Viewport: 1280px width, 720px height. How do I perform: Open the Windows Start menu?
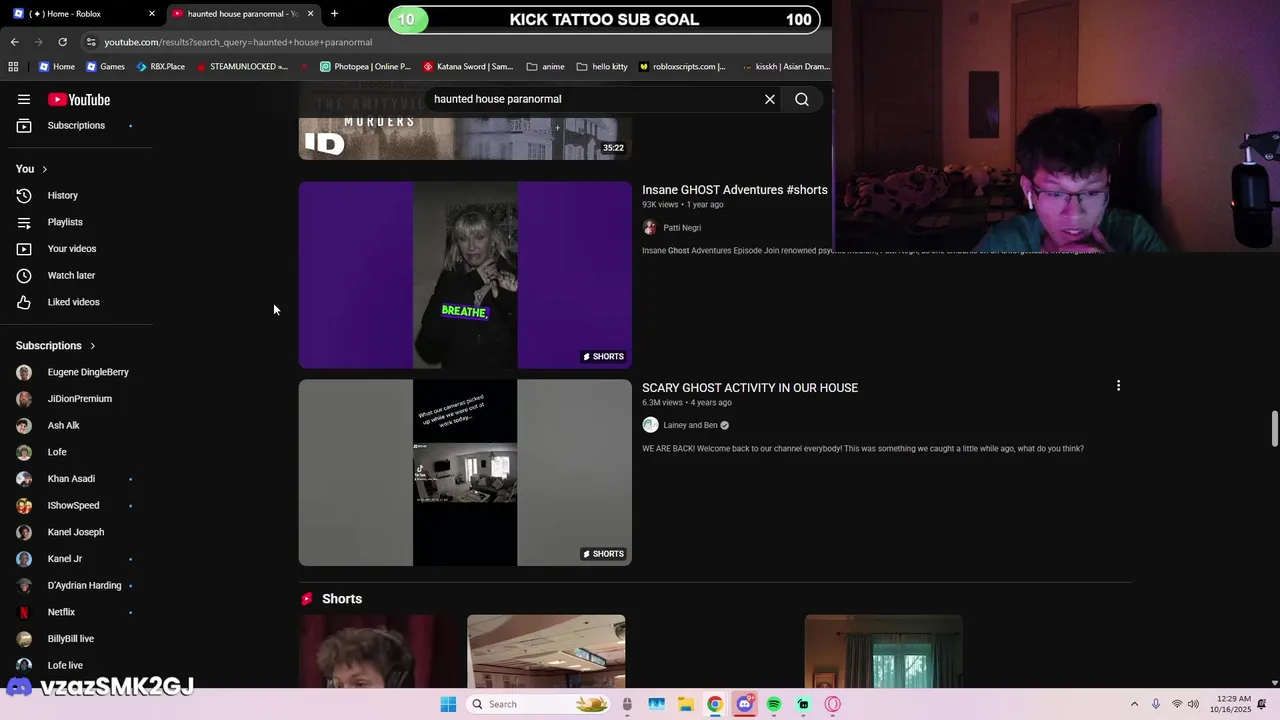[x=448, y=704]
